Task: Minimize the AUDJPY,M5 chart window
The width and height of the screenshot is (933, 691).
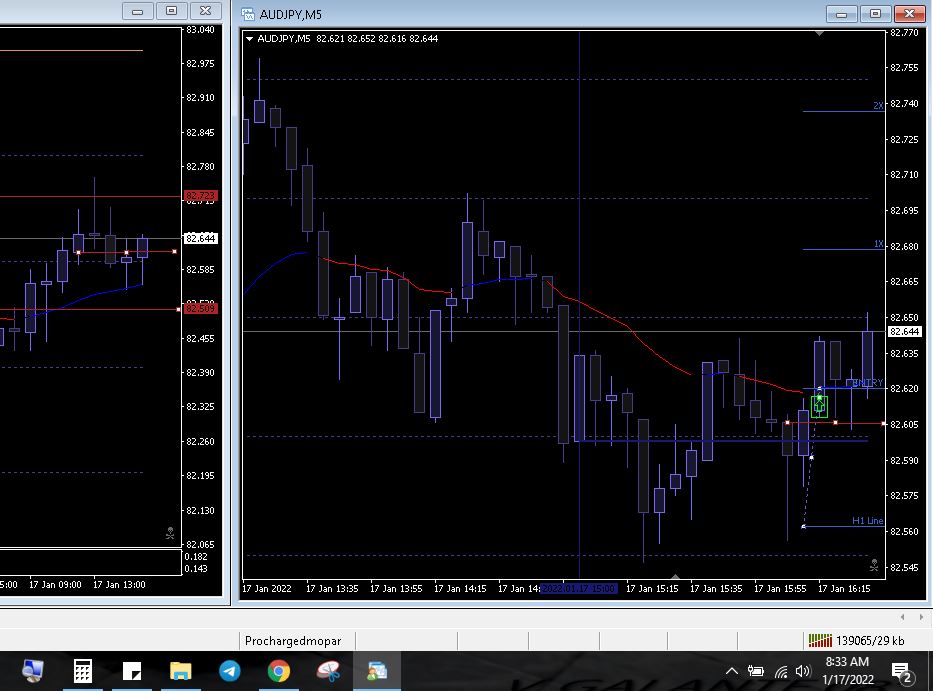Action: click(x=841, y=14)
